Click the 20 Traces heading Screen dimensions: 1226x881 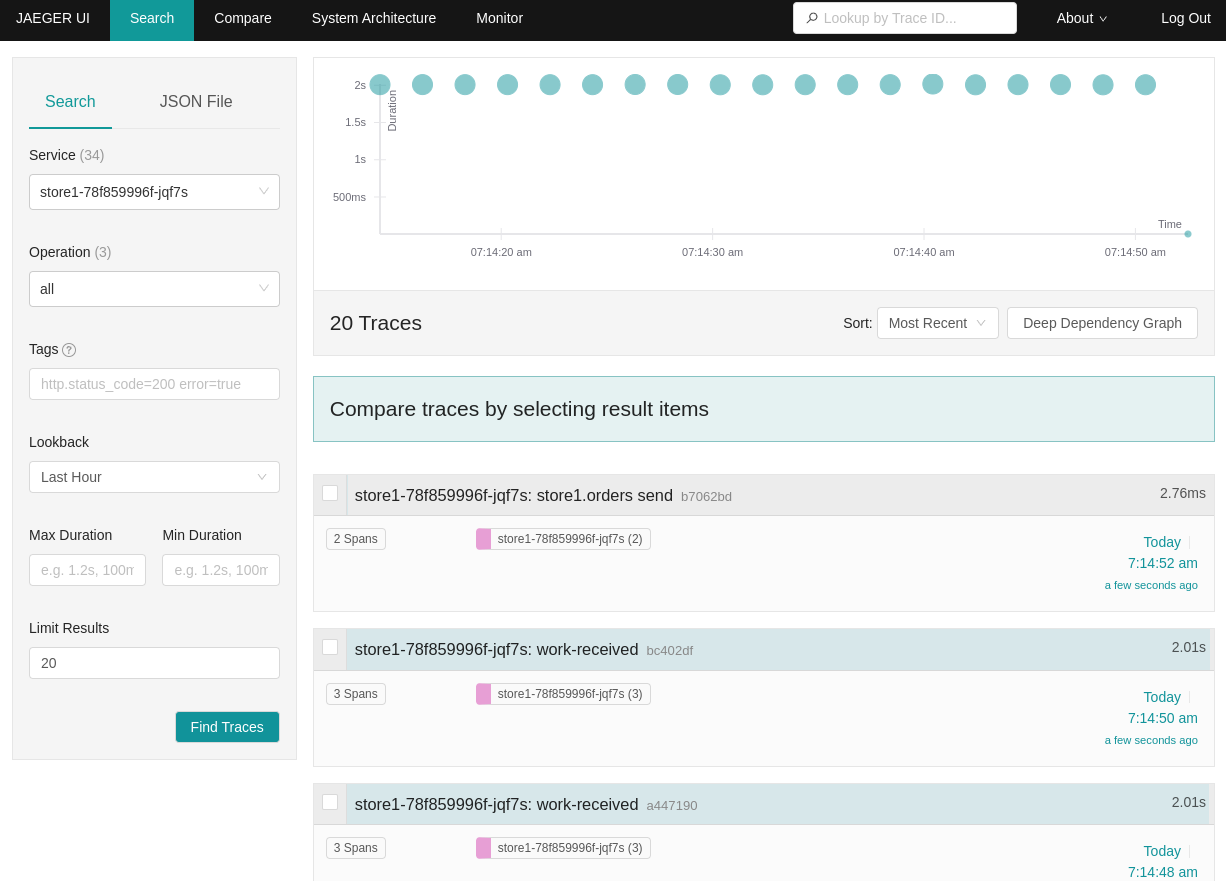coord(376,323)
